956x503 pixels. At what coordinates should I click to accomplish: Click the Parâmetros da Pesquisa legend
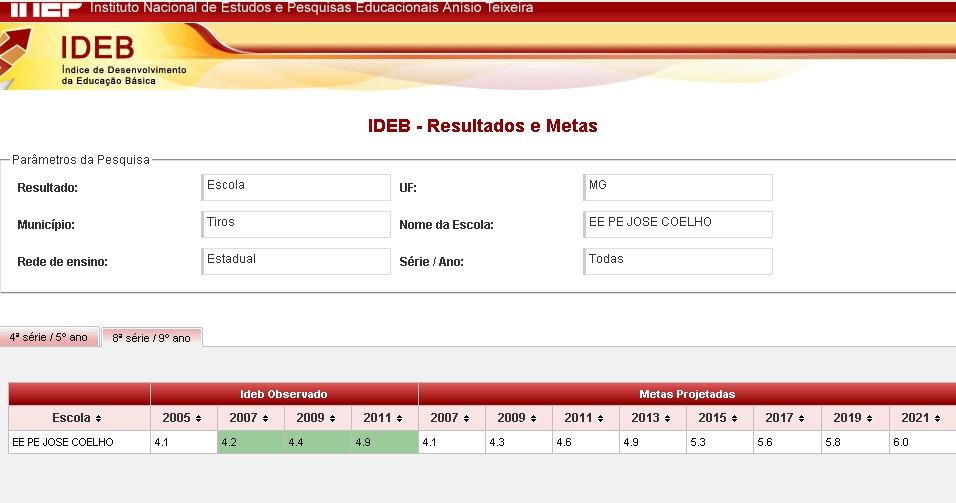coord(80,160)
